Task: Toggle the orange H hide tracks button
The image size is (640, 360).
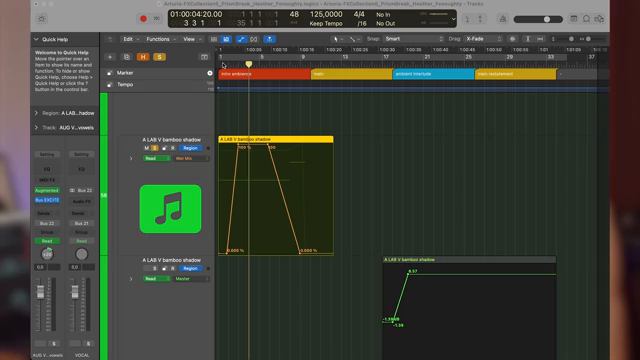Action: point(143,57)
